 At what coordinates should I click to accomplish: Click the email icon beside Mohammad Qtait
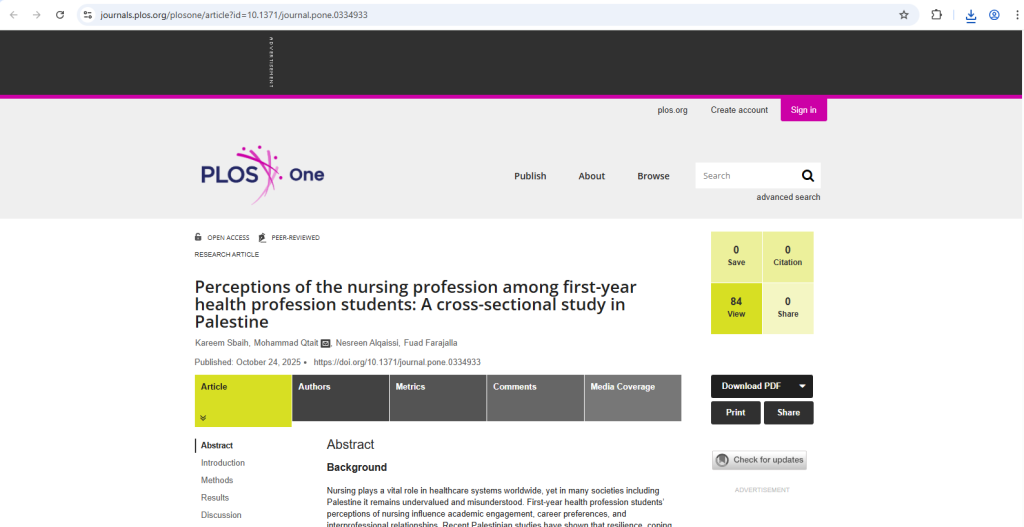click(x=325, y=343)
